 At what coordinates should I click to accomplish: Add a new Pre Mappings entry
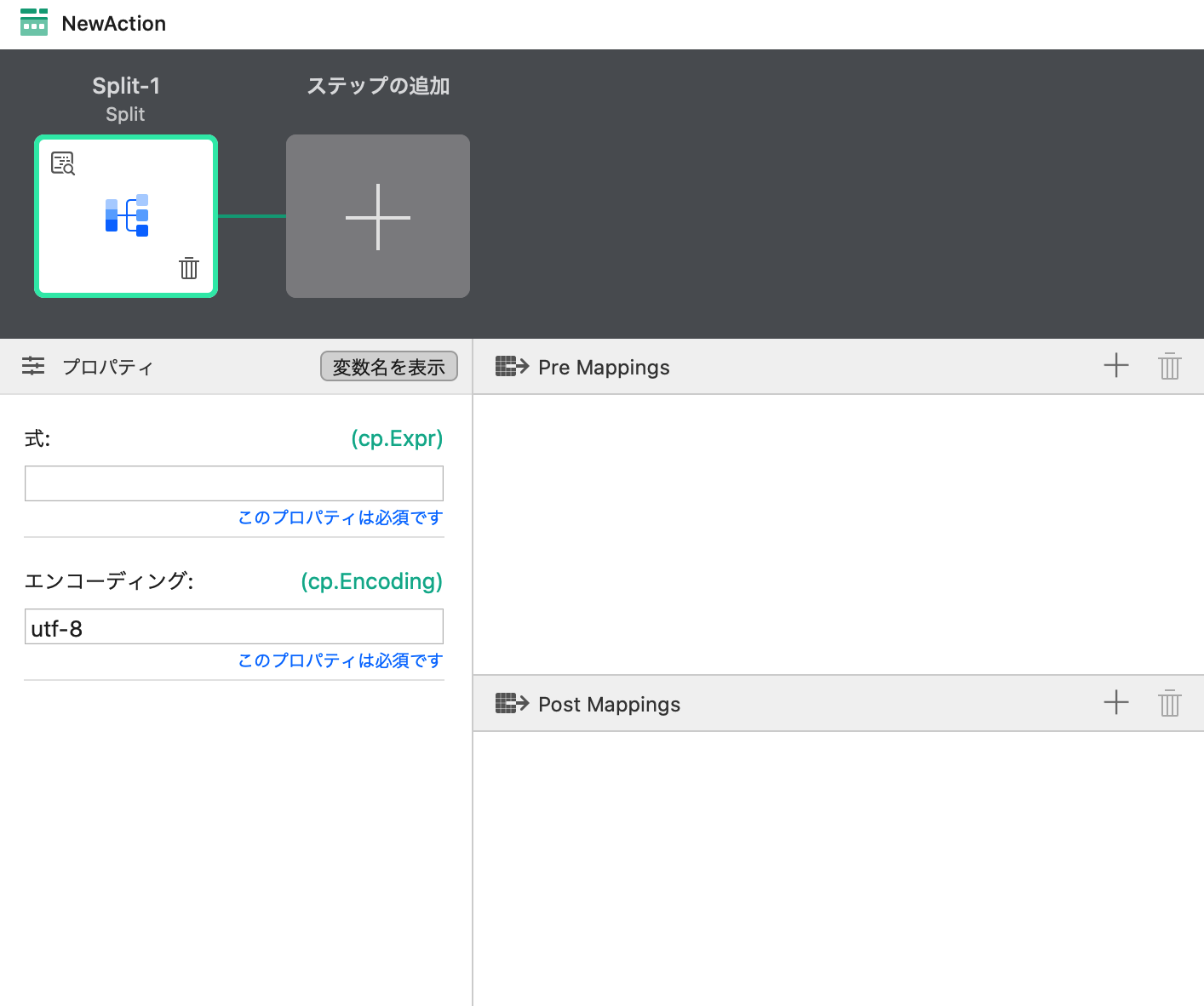tap(1115, 366)
